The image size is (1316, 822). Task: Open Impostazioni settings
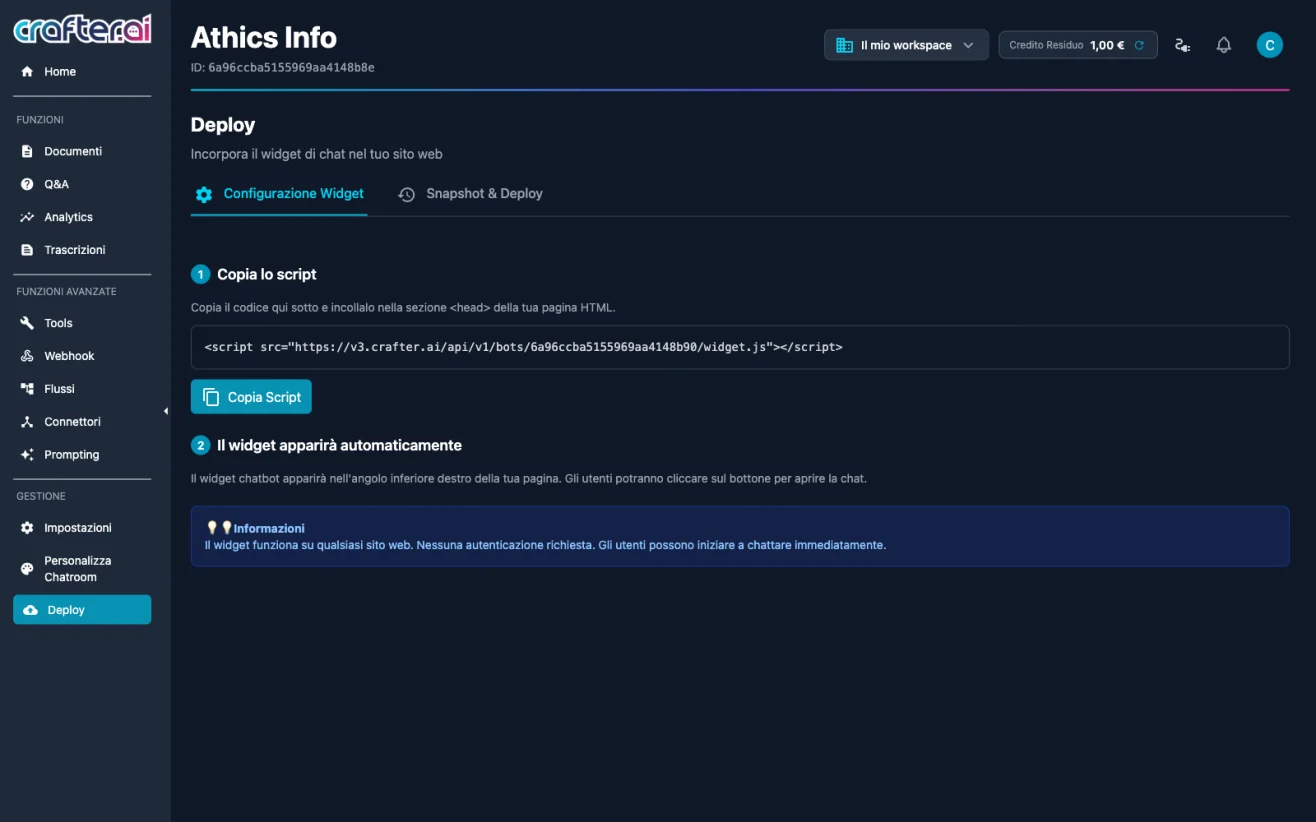click(x=82, y=528)
